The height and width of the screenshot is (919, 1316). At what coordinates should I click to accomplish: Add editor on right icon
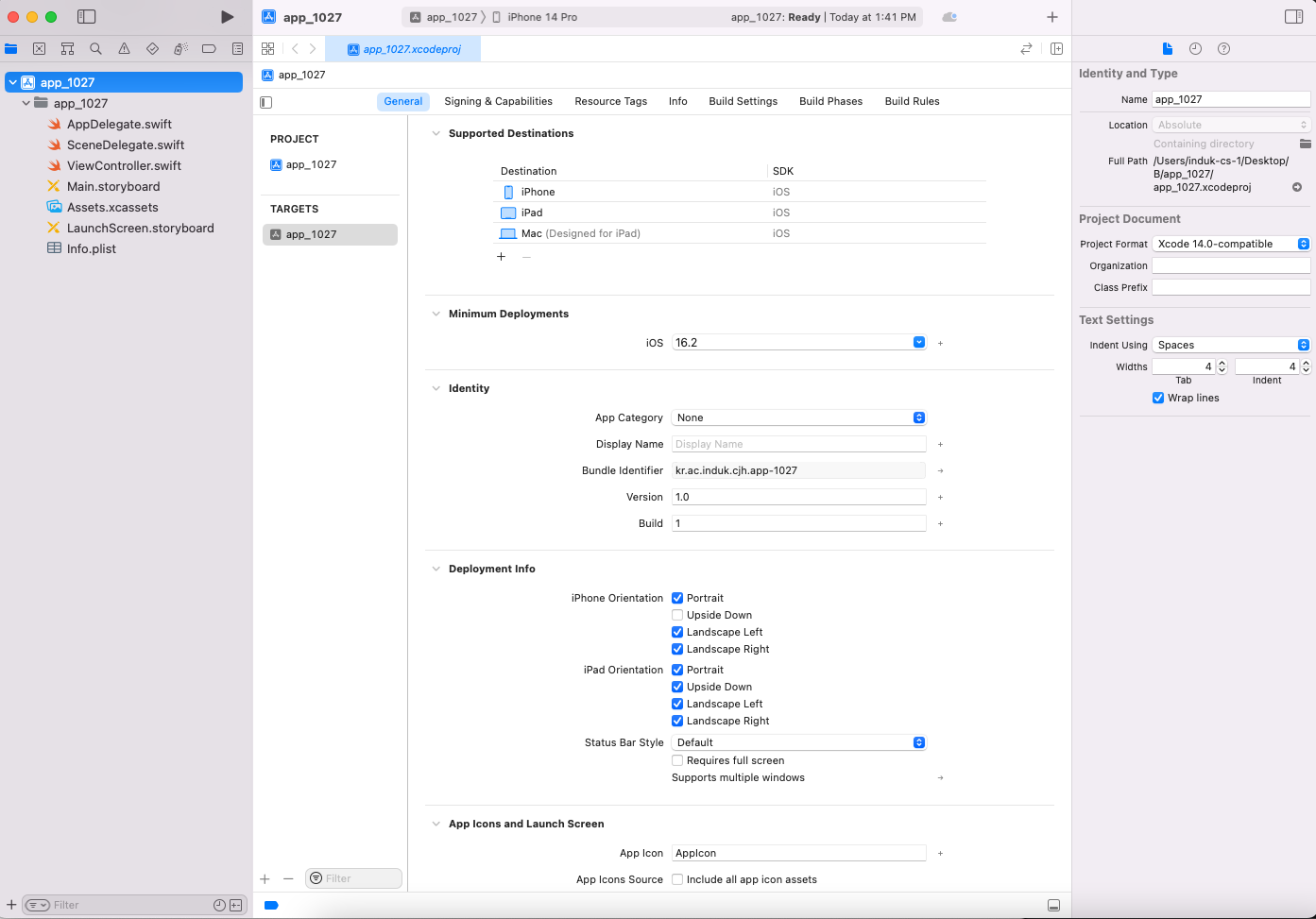[1056, 48]
